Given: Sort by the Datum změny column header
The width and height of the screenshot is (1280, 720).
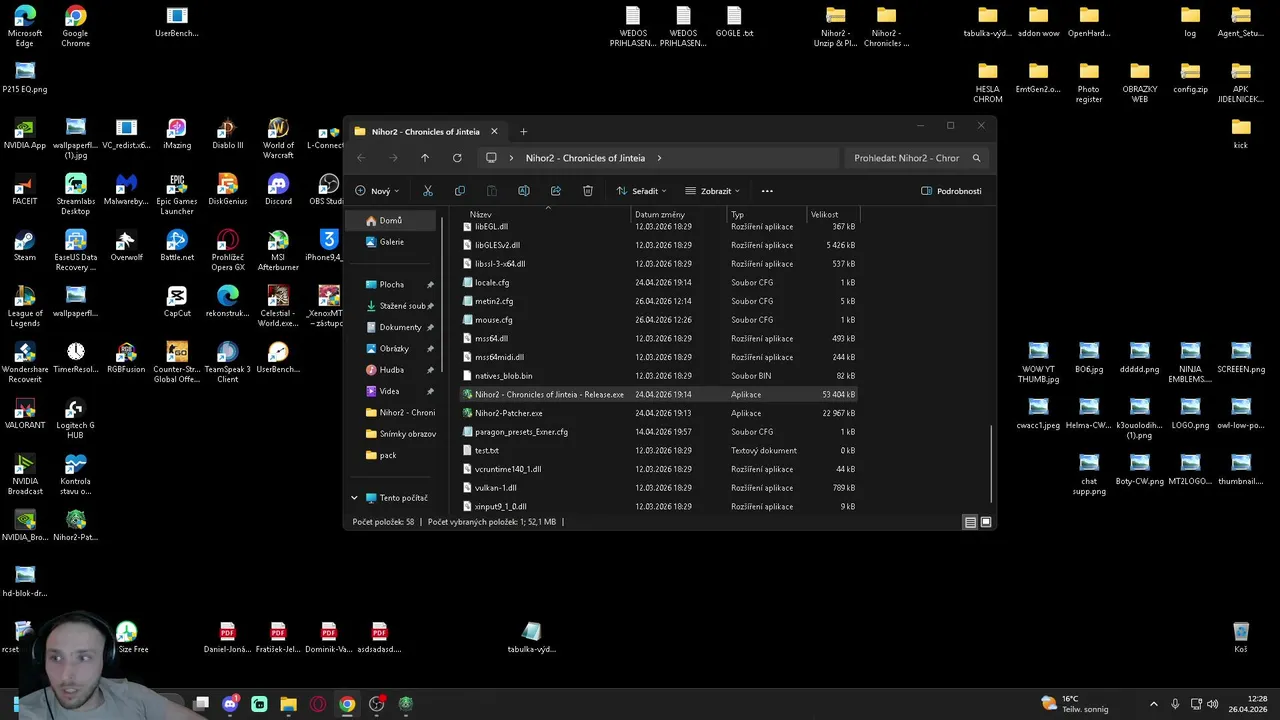Looking at the screenshot, I should 660,215.
